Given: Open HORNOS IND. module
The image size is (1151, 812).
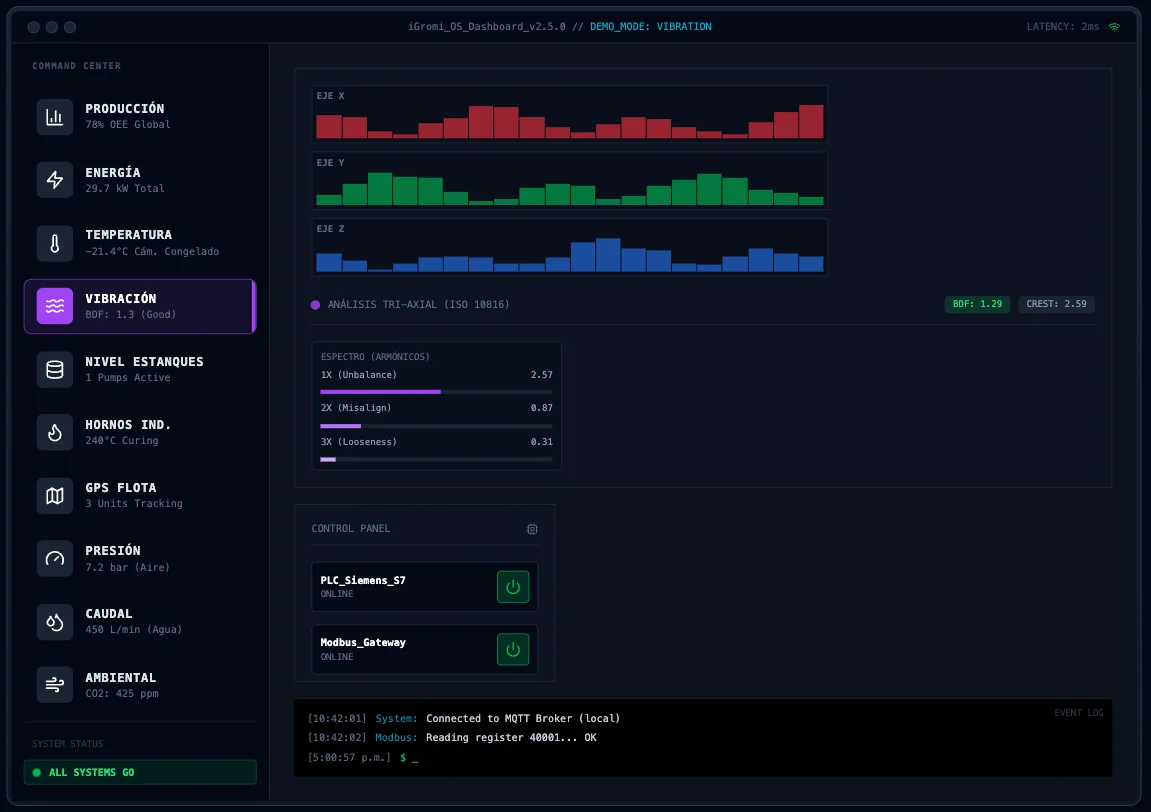Looking at the screenshot, I should click(x=140, y=432).
